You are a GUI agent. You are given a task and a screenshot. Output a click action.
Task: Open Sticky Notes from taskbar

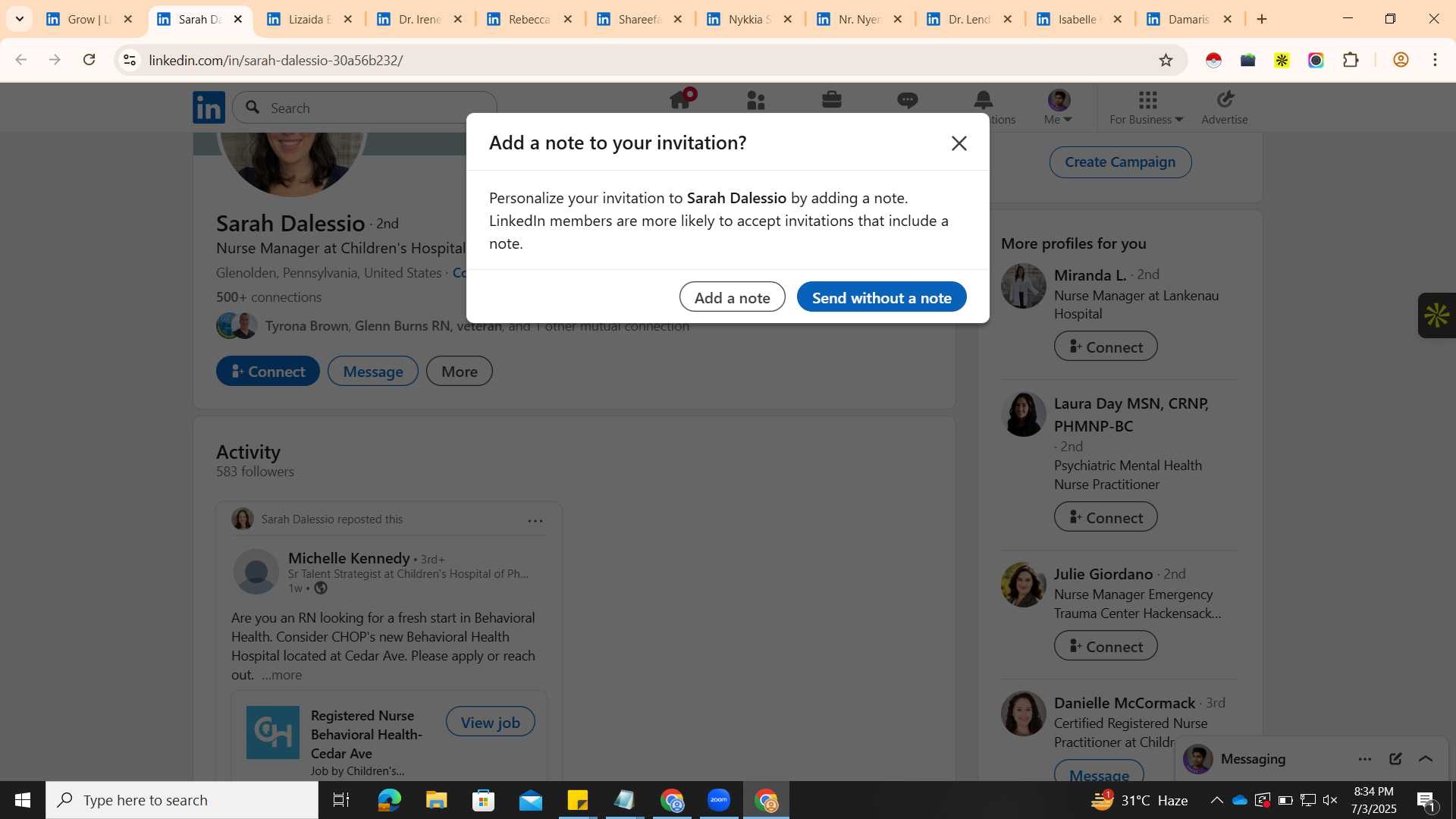577,800
